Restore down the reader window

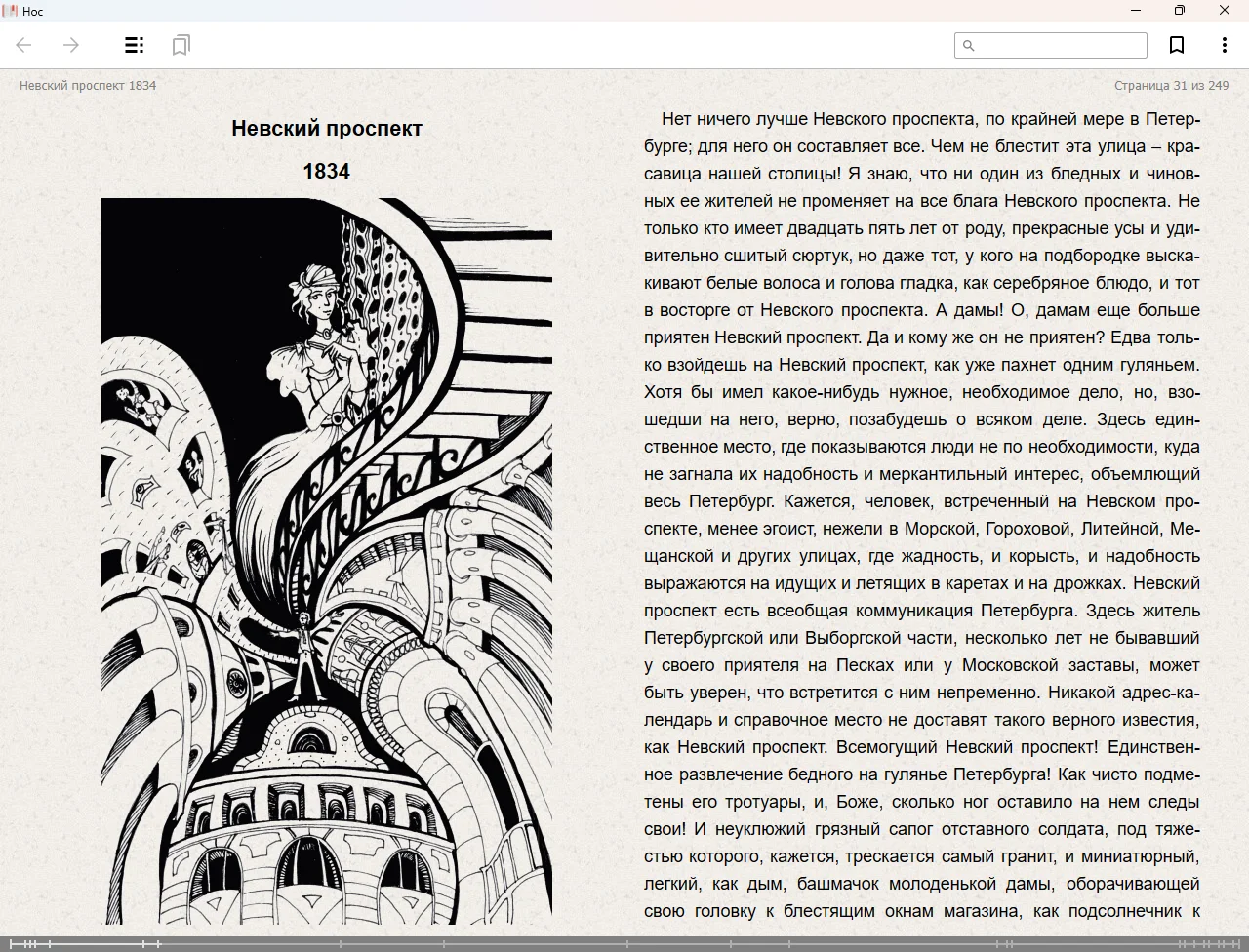click(1180, 11)
